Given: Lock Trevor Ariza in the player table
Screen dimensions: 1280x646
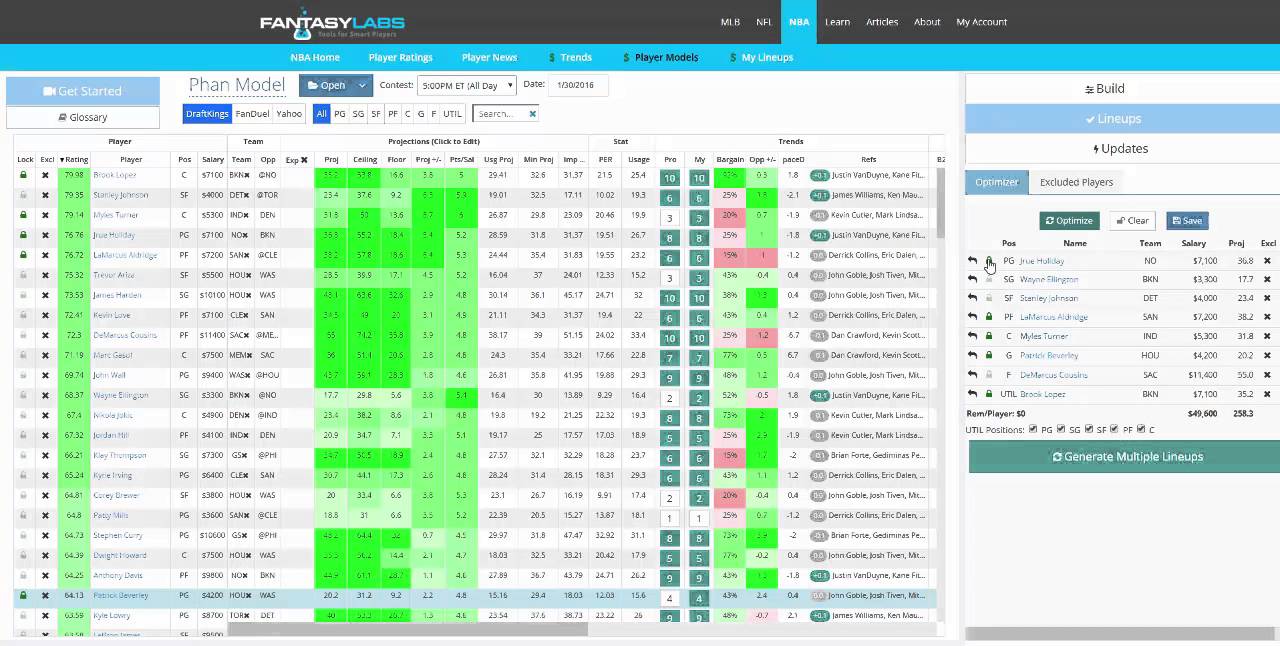Looking at the screenshot, I should coord(24,275).
